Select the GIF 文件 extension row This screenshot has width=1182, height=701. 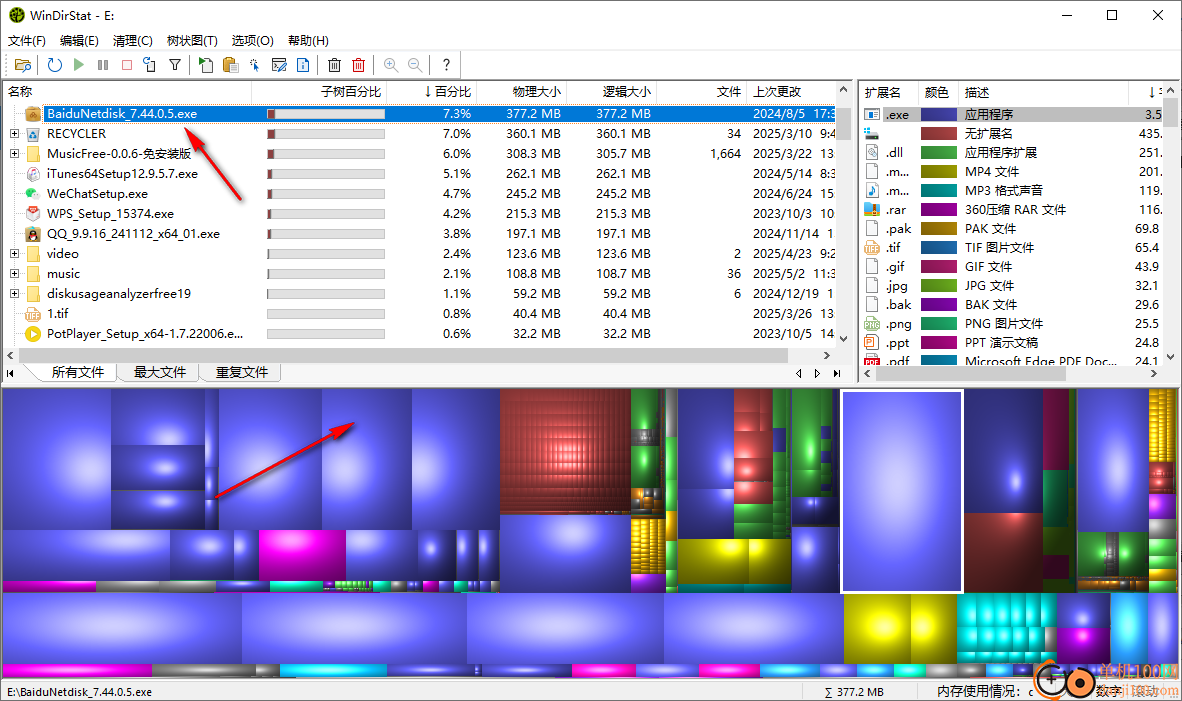(1012, 267)
